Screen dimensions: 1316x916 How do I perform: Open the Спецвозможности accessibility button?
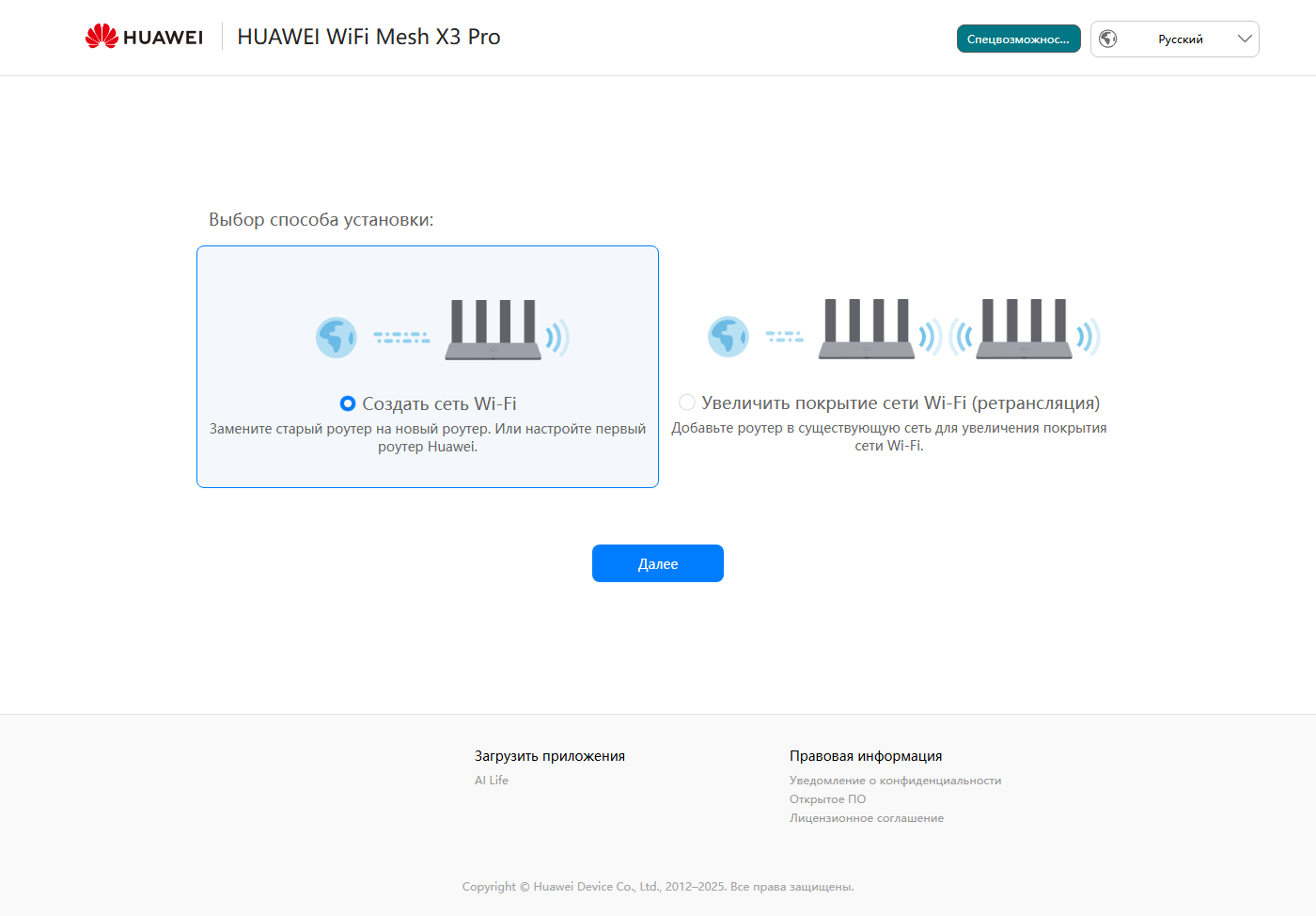pos(1019,39)
